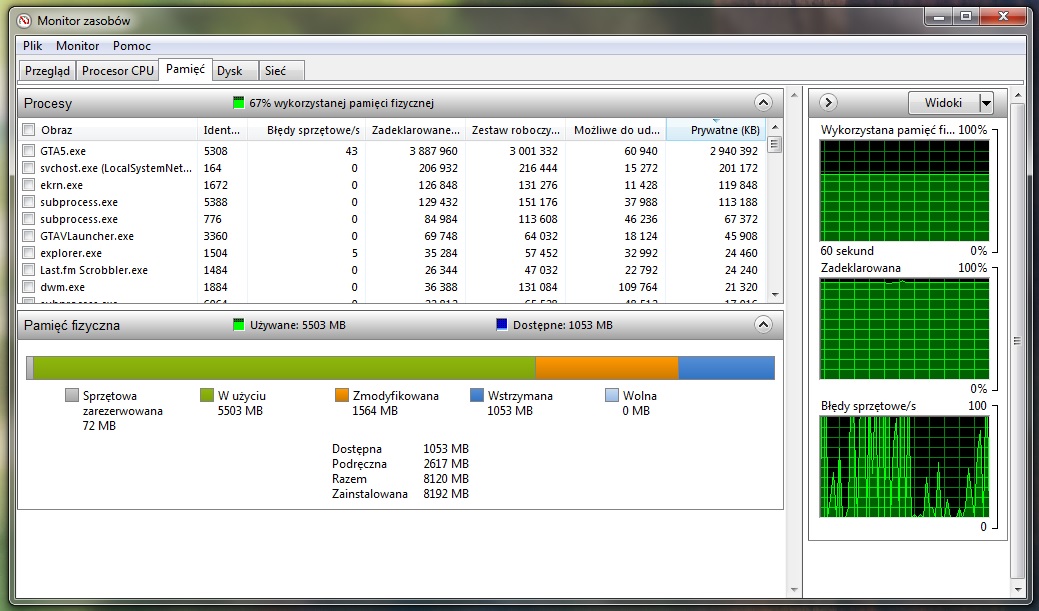Check the GTAVLauncher.exe checkbox
The height and width of the screenshot is (611, 1039).
point(28,236)
